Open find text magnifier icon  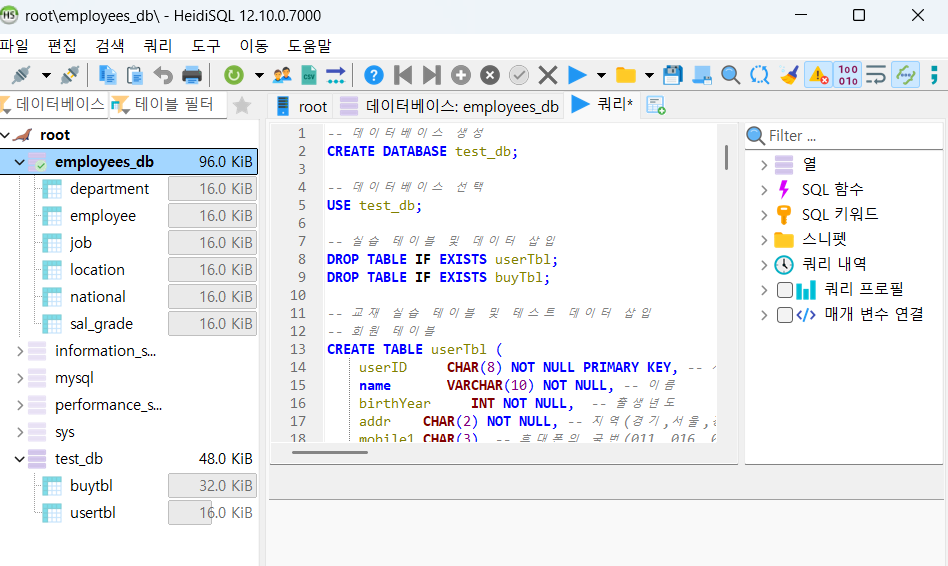pos(730,75)
